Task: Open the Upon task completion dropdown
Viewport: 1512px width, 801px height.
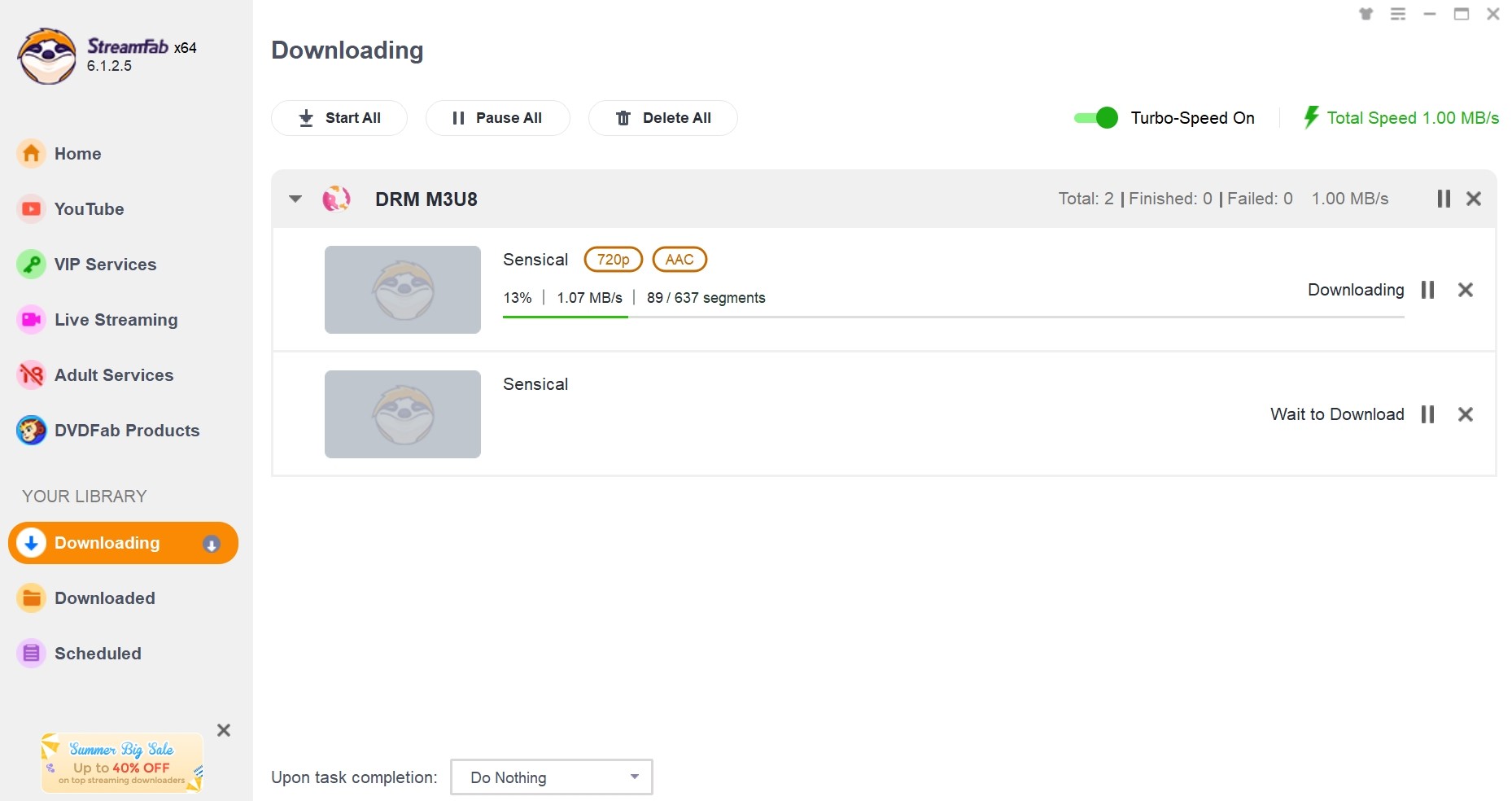Action: 552,777
